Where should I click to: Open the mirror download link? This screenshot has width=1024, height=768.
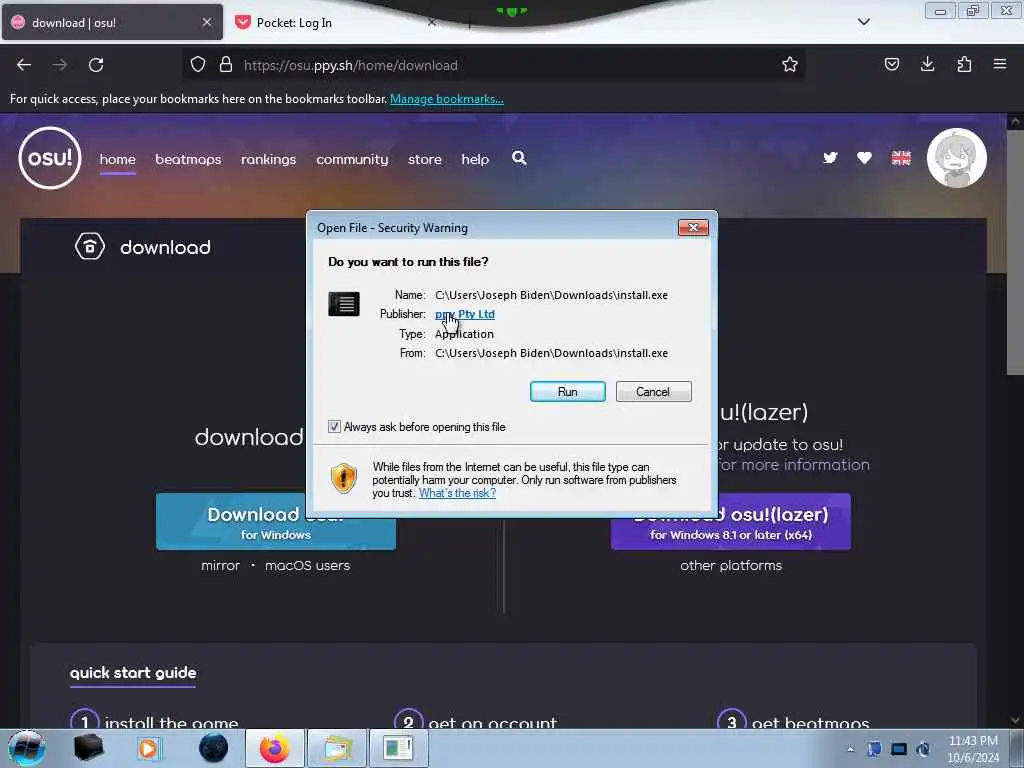click(221, 566)
